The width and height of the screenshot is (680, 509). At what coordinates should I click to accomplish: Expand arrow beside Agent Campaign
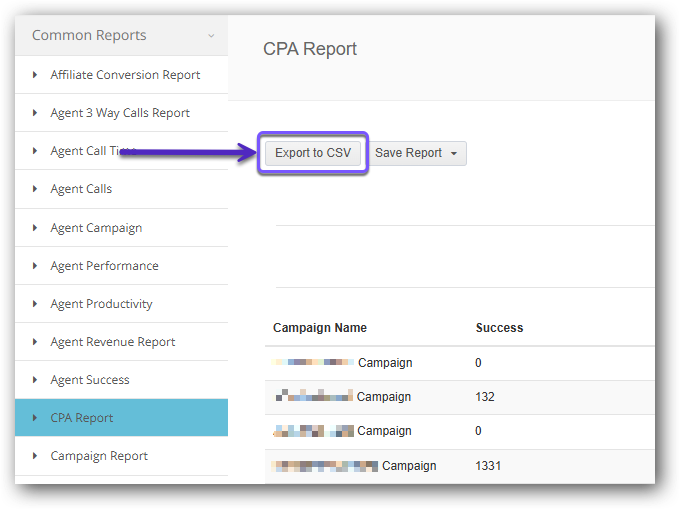[35, 228]
